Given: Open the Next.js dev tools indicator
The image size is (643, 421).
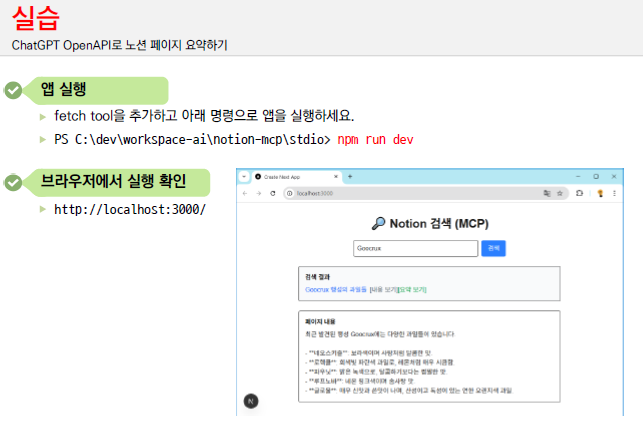Looking at the screenshot, I should click(x=251, y=401).
